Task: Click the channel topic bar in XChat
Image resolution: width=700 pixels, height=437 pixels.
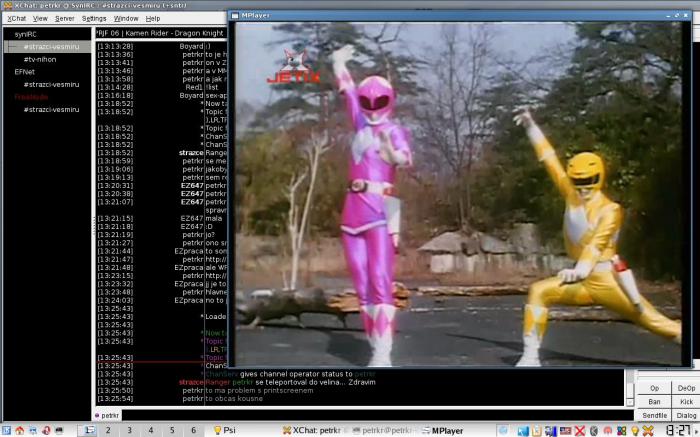Action: pyautogui.click(x=161, y=33)
